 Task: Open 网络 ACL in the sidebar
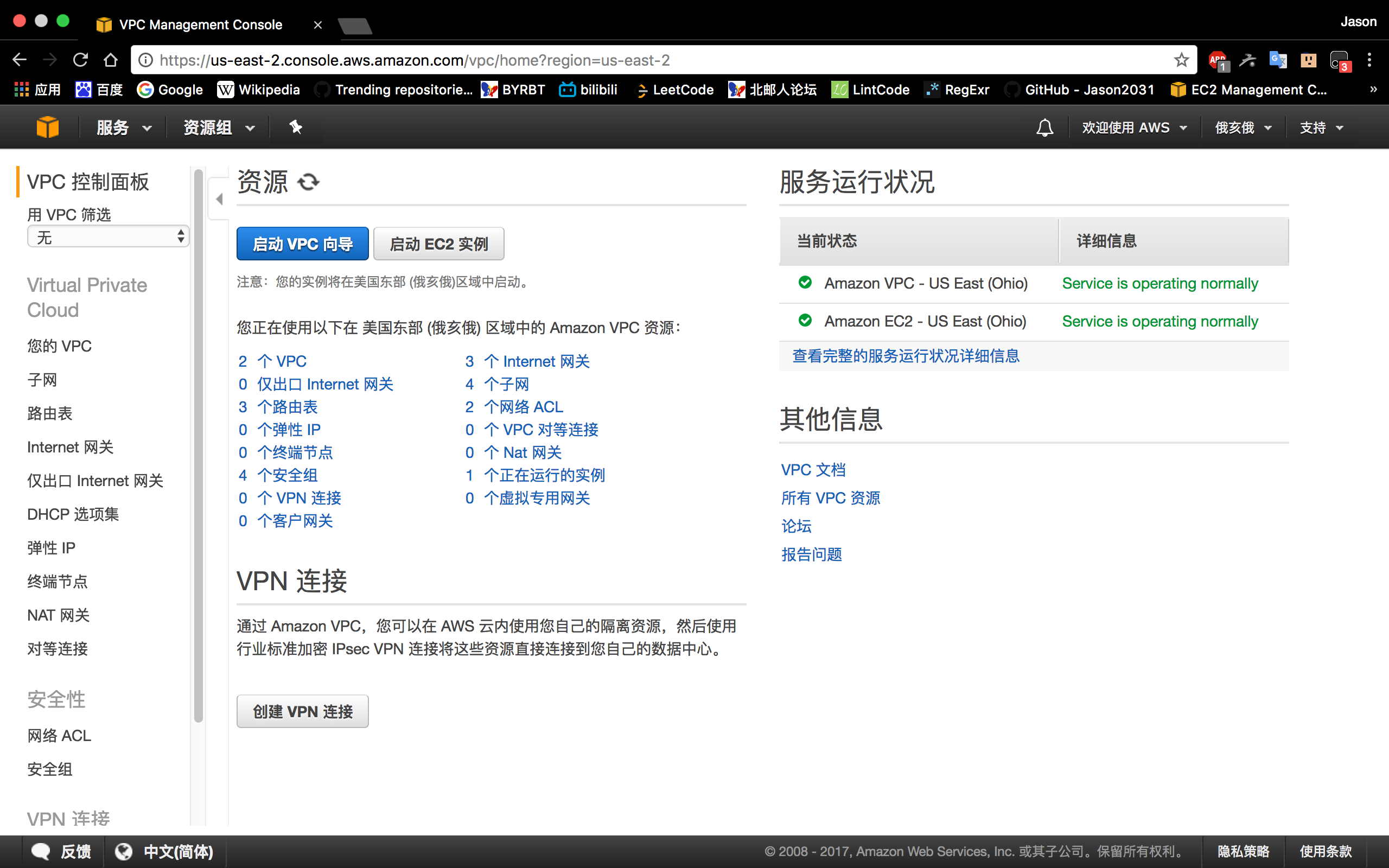point(59,736)
